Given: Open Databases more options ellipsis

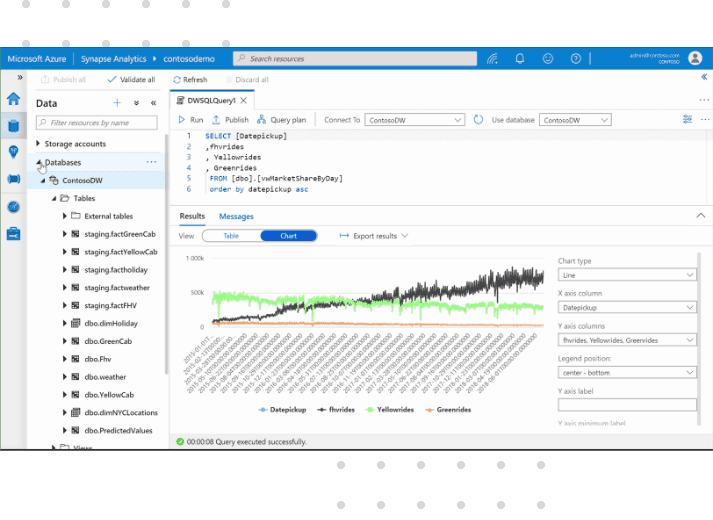Looking at the screenshot, I should (x=151, y=162).
